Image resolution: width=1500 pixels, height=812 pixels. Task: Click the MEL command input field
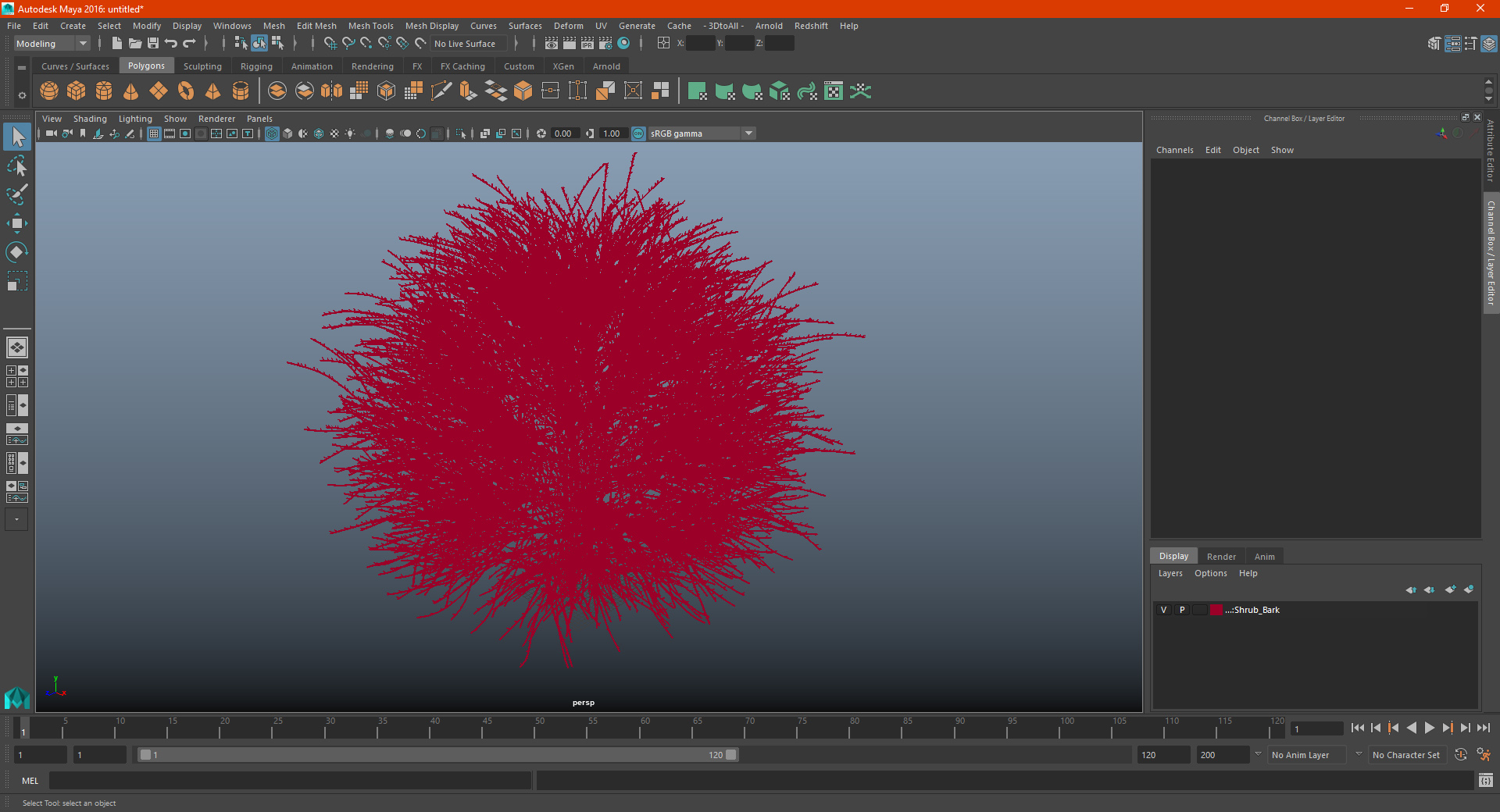[290, 781]
